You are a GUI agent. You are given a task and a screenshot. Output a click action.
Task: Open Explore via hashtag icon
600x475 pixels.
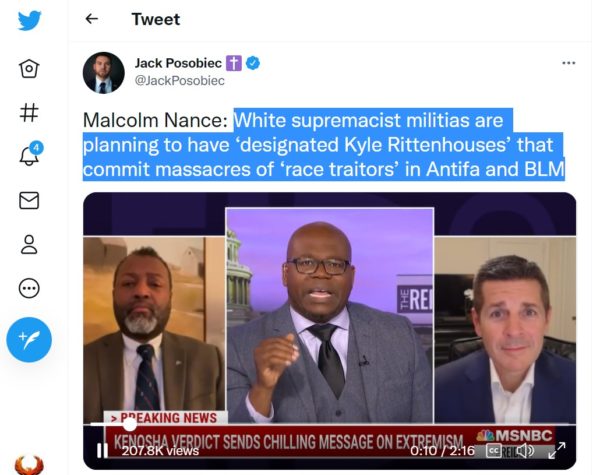pyautogui.click(x=29, y=113)
